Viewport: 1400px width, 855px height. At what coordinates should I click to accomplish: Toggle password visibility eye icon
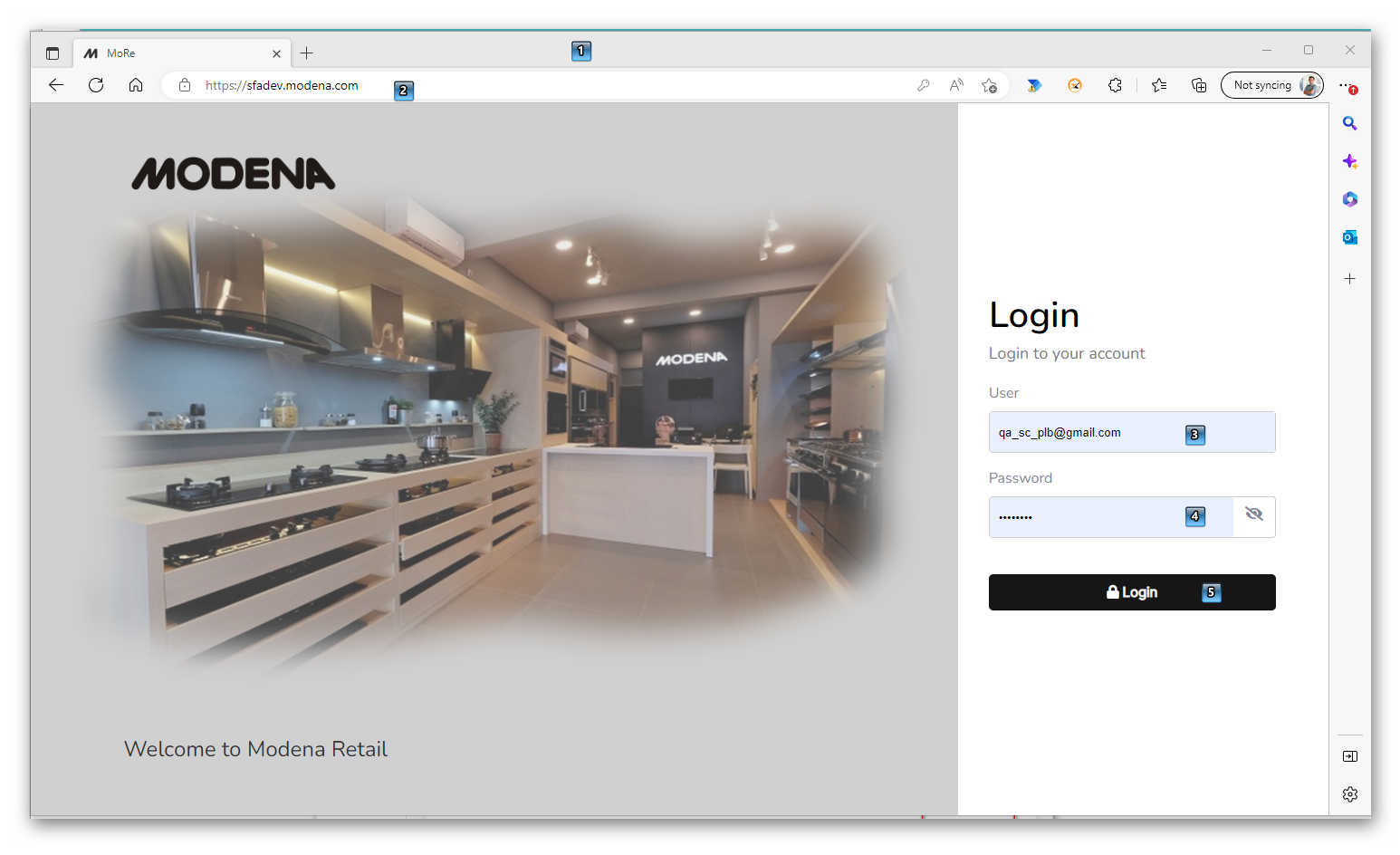pyautogui.click(x=1253, y=516)
